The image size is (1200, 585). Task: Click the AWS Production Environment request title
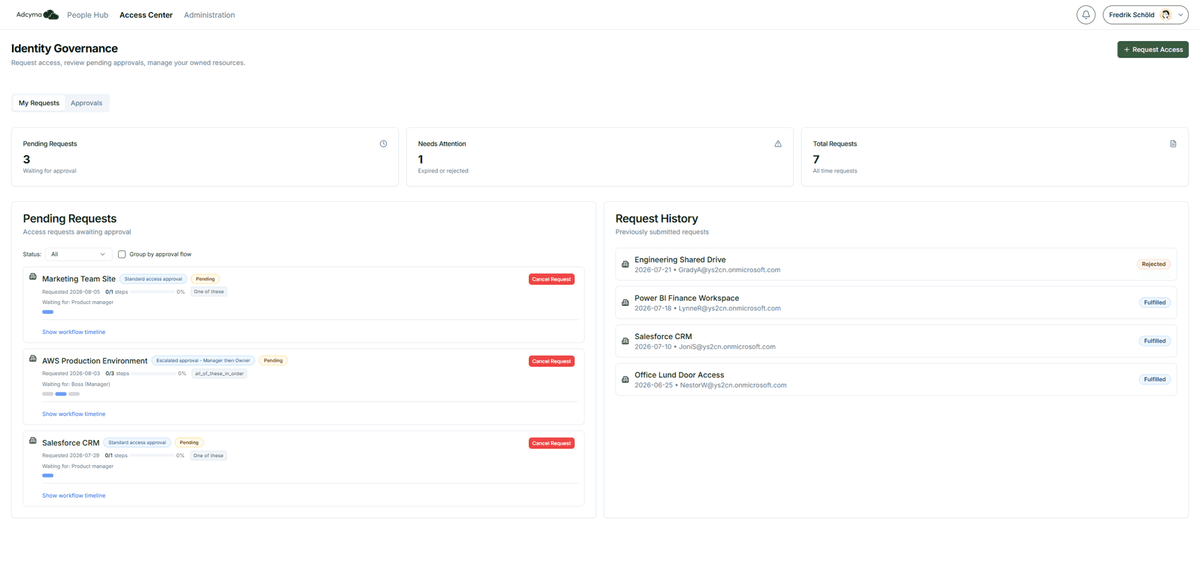point(95,361)
